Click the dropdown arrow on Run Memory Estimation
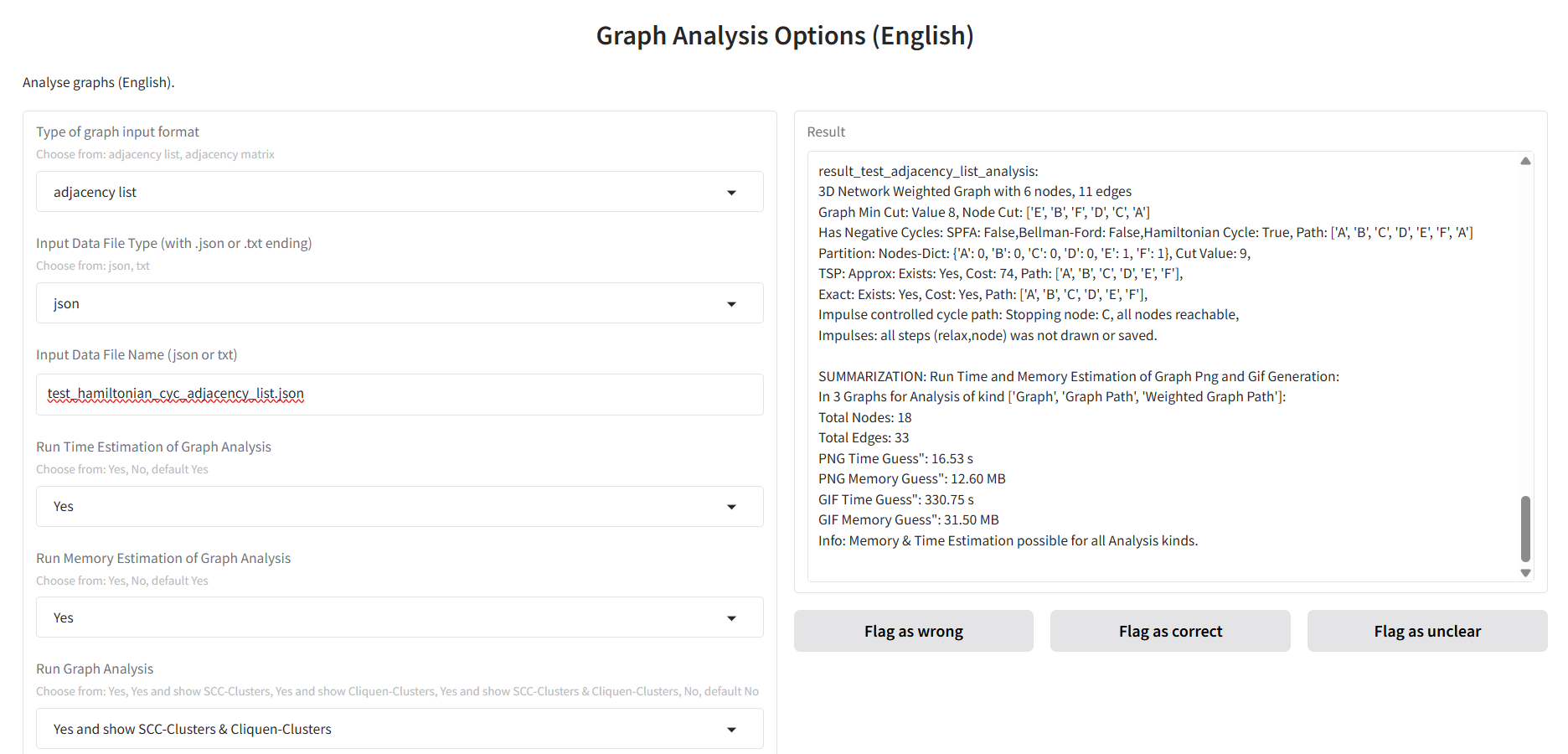 [732, 617]
